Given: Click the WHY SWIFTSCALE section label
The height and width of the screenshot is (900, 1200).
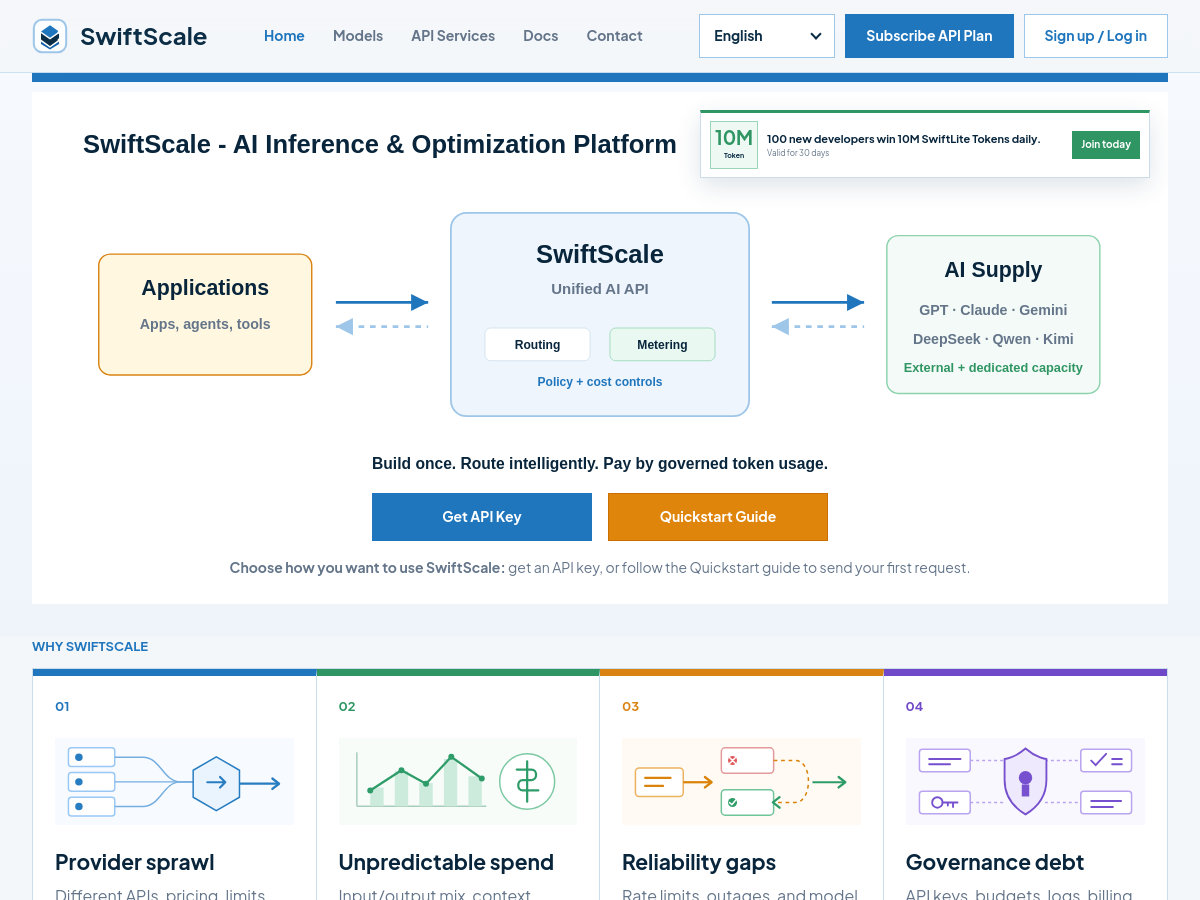Looking at the screenshot, I should 90,647.
